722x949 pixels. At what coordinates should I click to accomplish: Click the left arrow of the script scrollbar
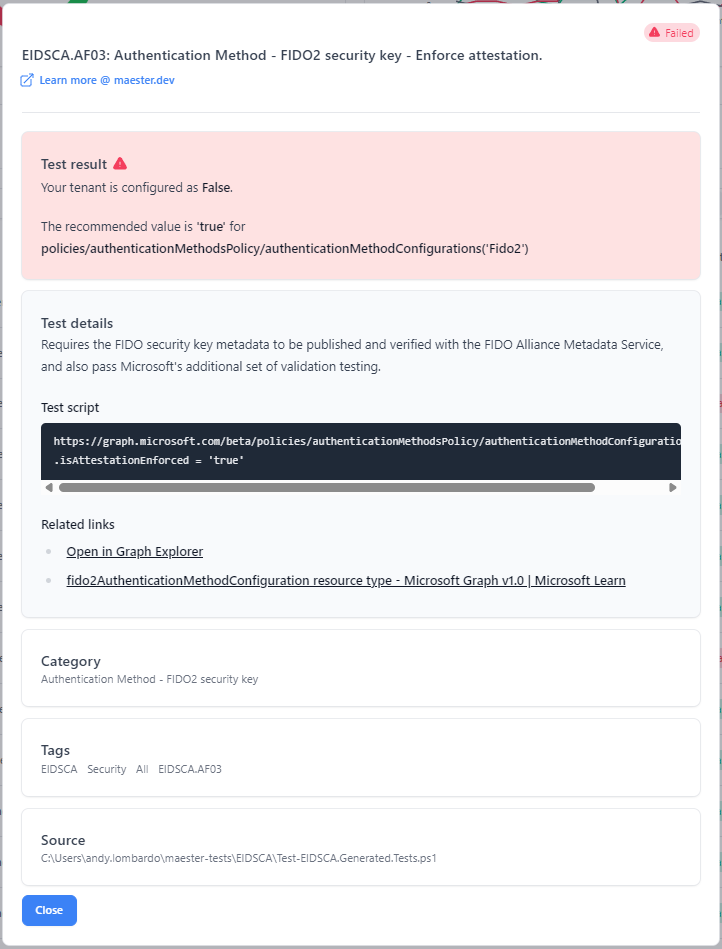point(48,487)
